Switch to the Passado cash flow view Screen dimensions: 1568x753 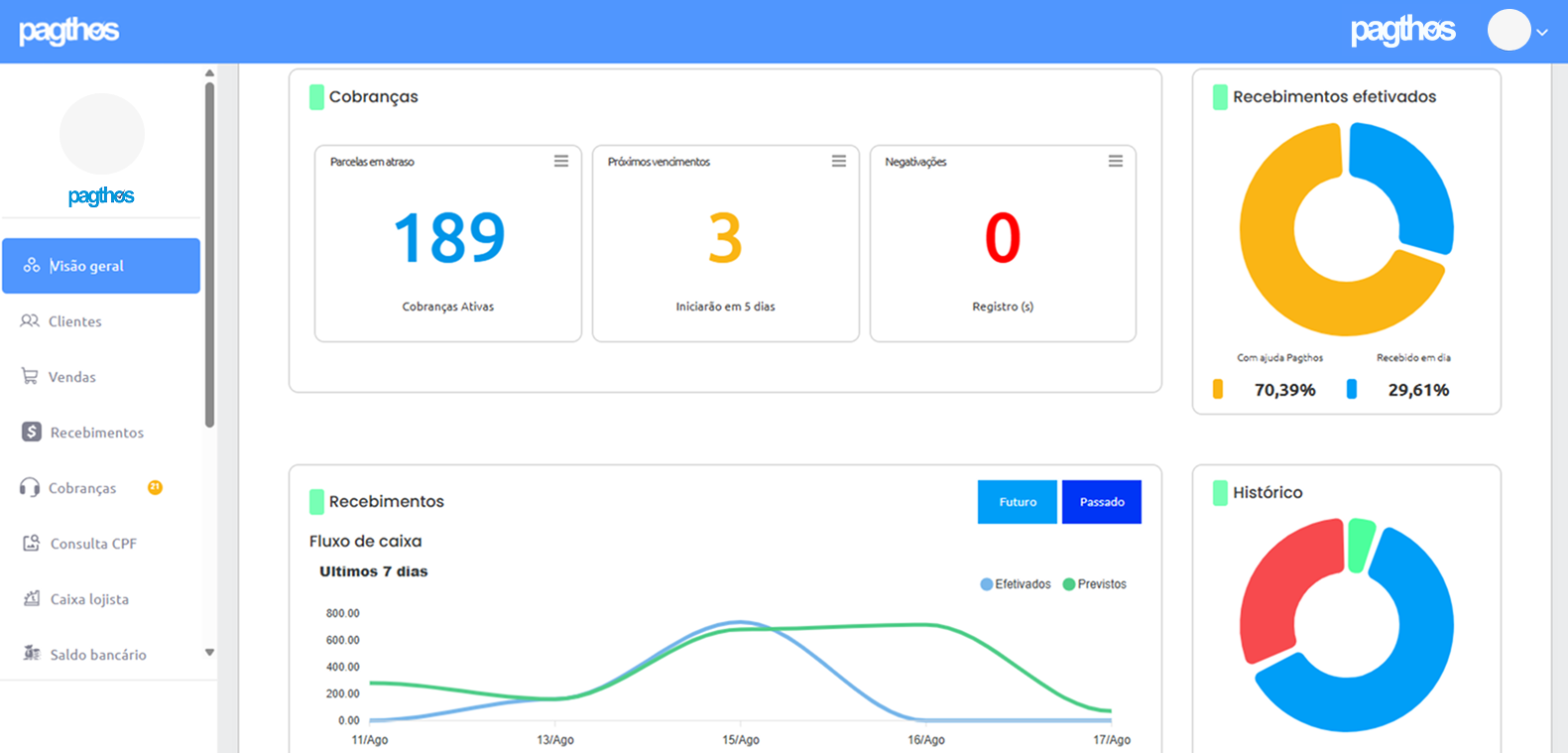pyautogui.click(x=1102, y=502)
